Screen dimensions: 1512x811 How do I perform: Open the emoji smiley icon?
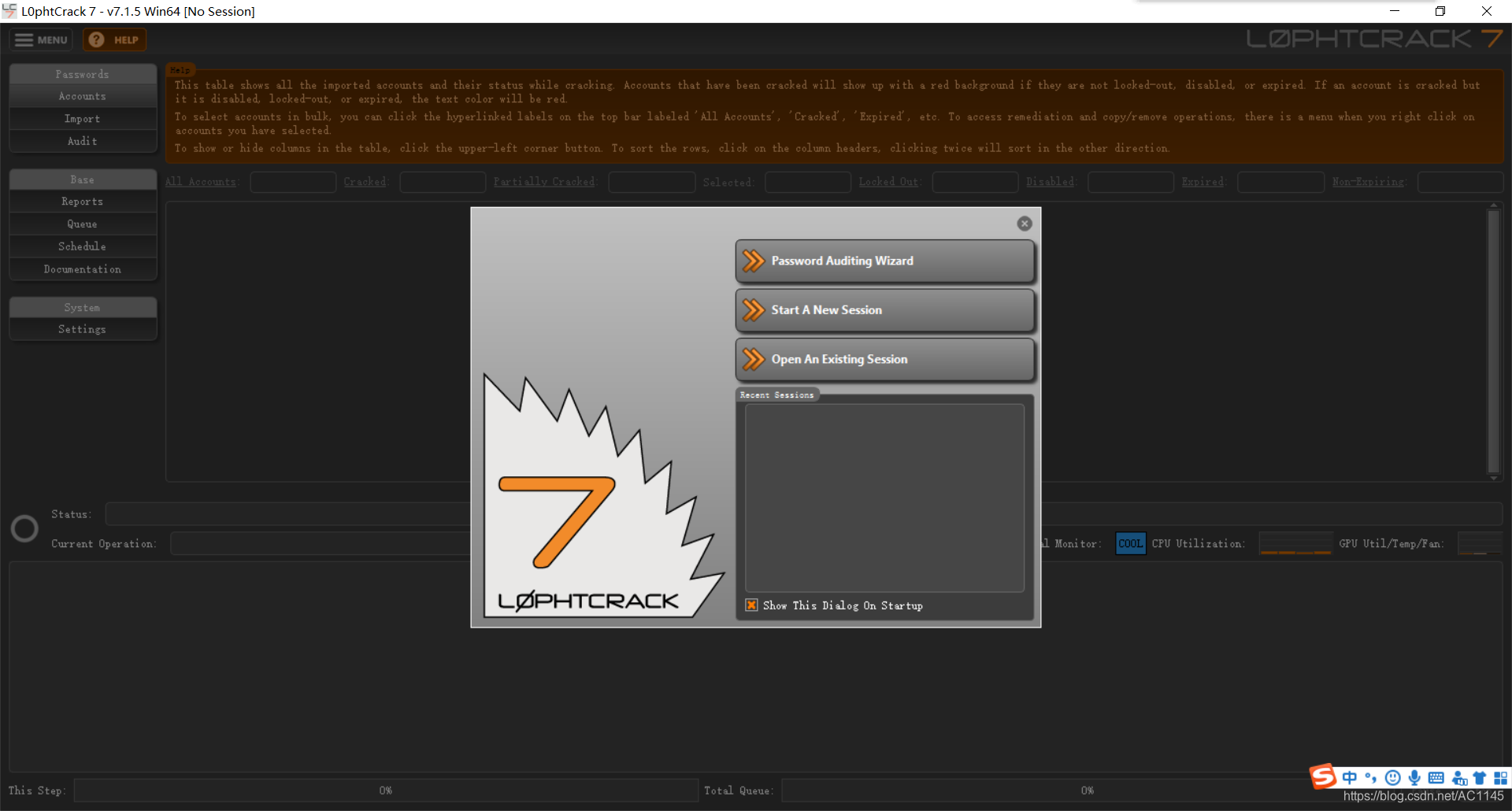coord(1392,778)
